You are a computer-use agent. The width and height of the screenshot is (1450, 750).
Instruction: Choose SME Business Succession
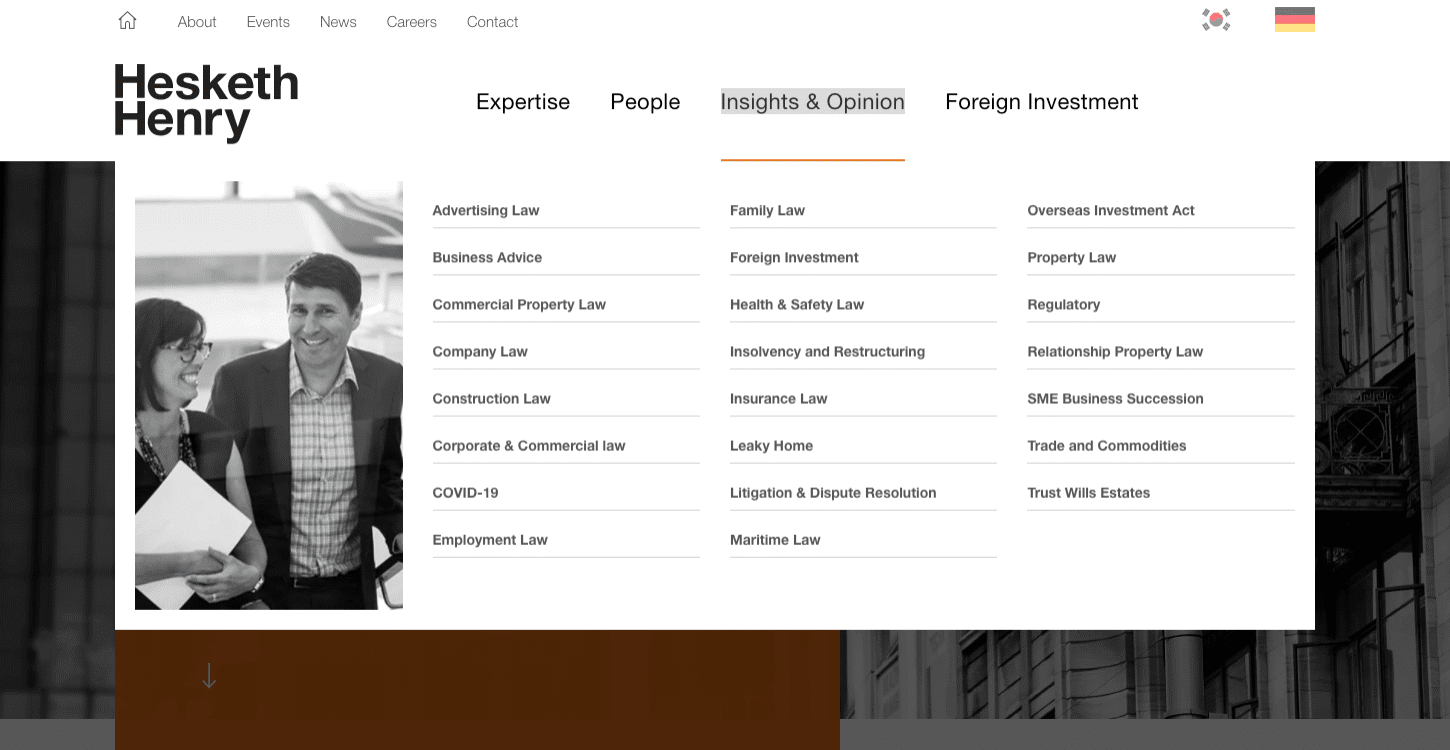pyautogui.click(x=1115, y=398)
